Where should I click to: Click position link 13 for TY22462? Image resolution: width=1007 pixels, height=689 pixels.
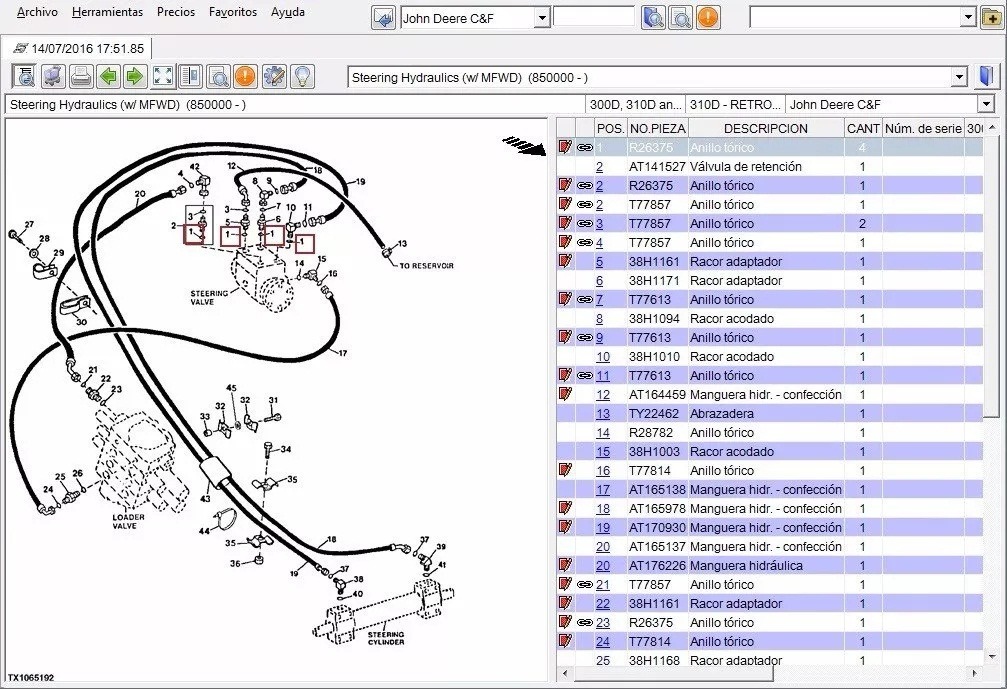(602, 414)
